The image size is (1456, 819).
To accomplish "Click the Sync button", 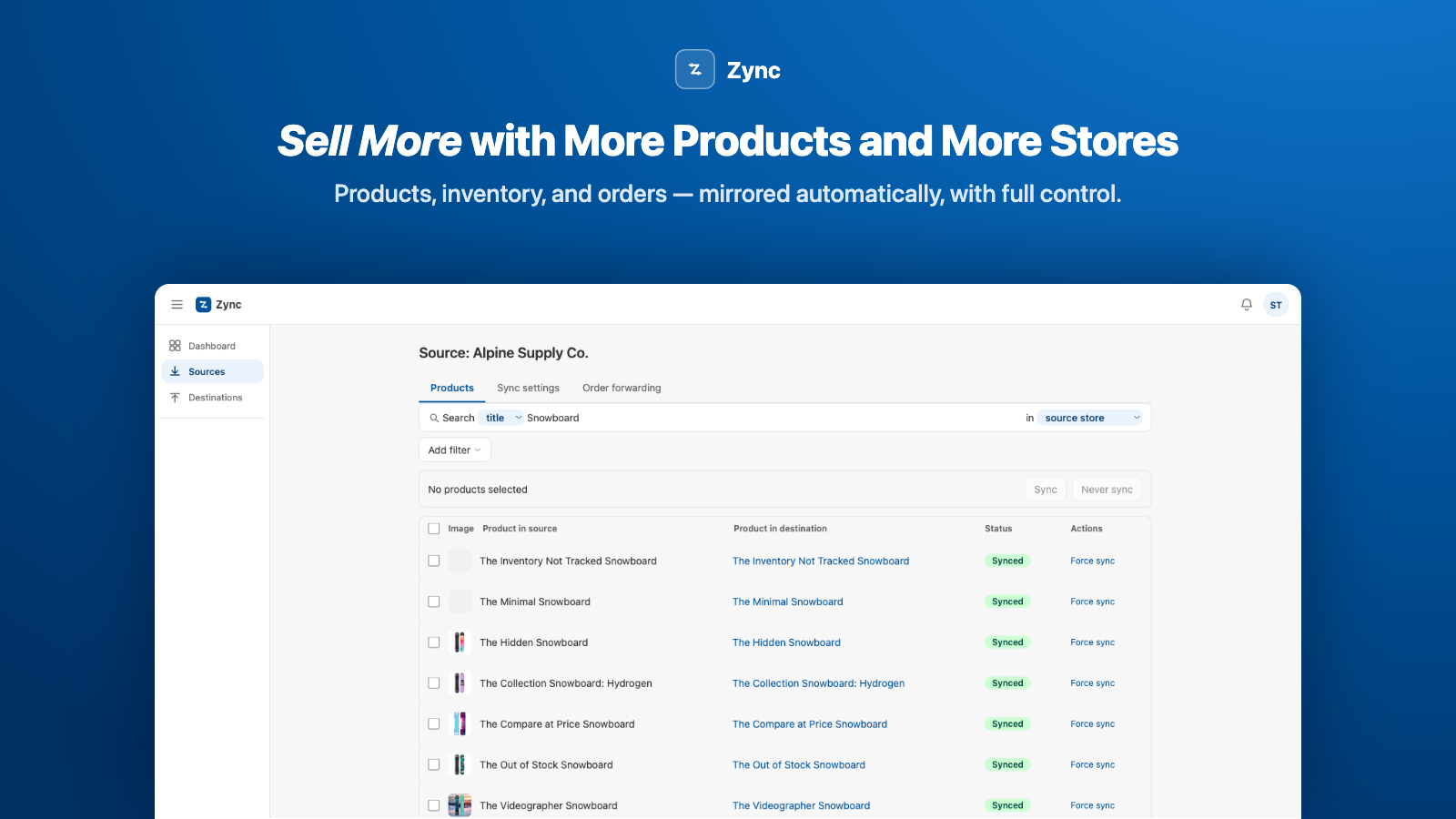I will coord(1045,490).
